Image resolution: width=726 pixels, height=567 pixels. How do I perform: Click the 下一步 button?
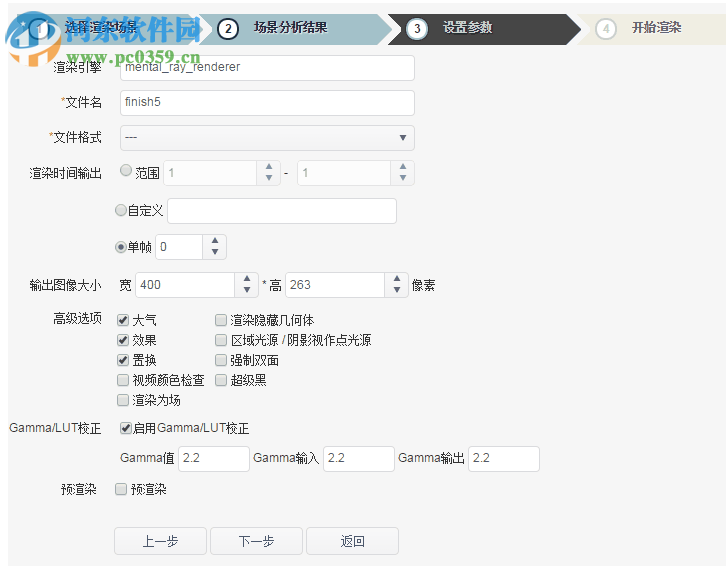tap(257, 541)
